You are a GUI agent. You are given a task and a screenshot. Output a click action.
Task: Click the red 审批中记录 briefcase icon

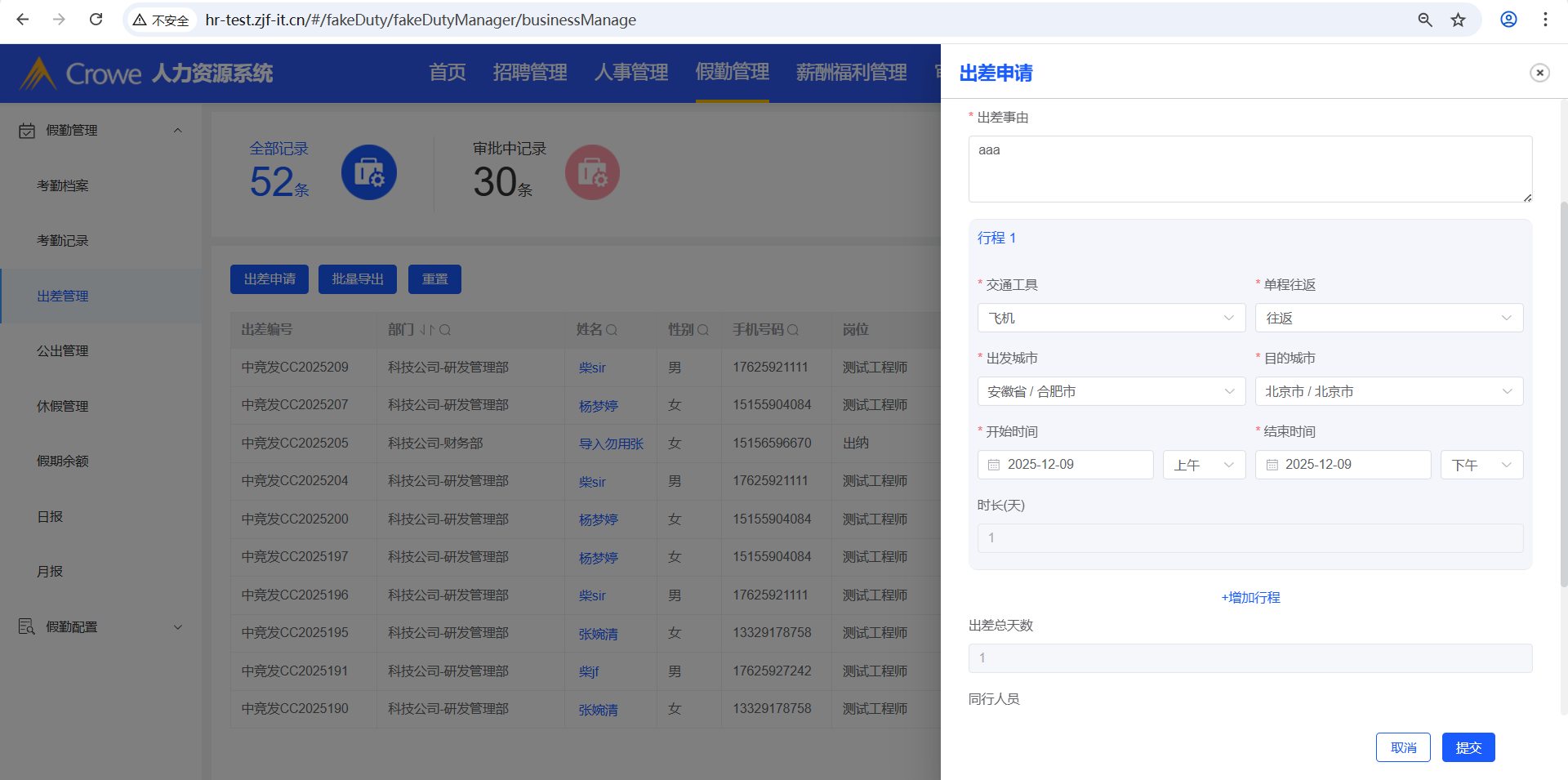click(592, 173)
